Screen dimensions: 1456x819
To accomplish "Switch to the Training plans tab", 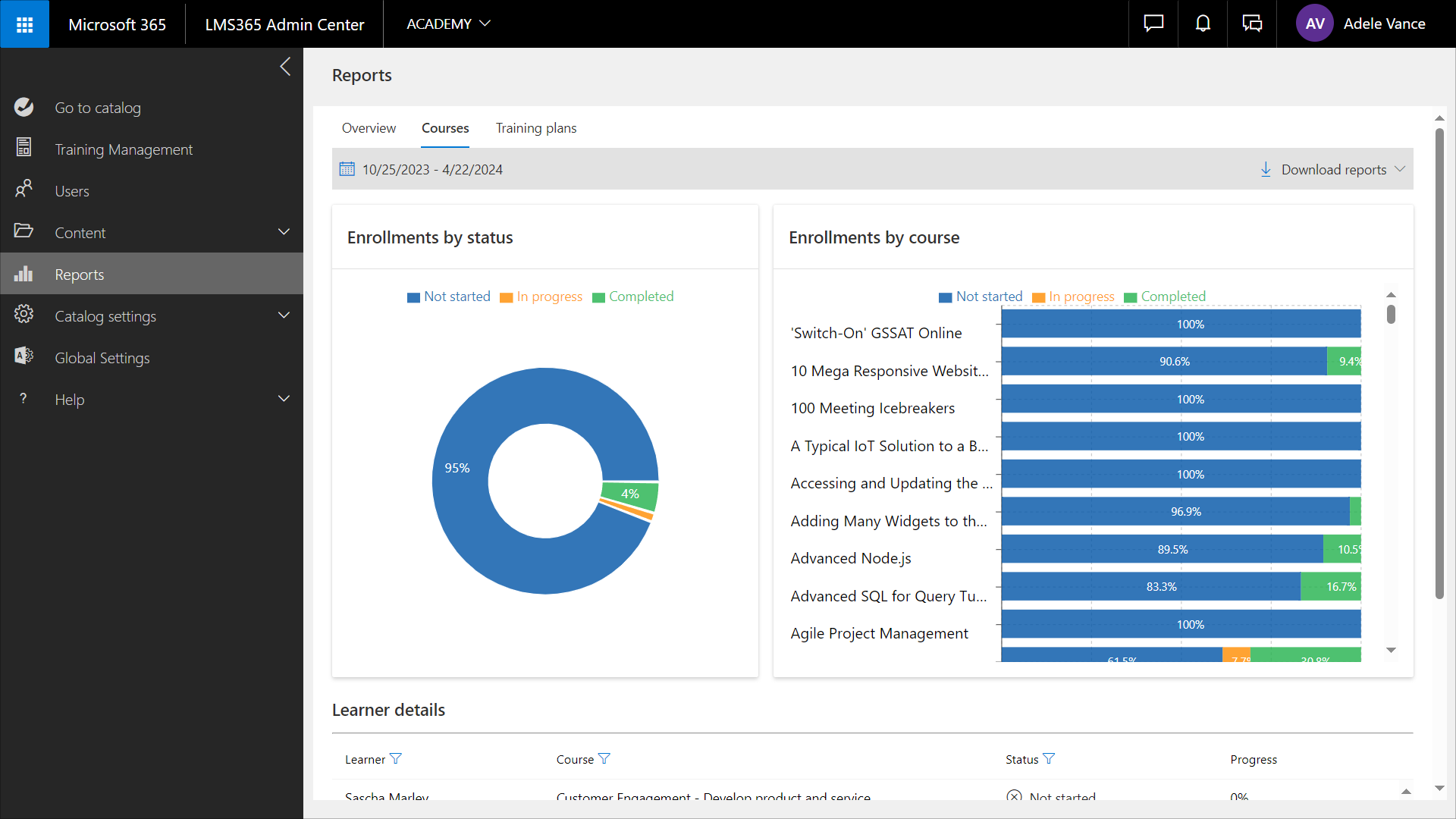I will (536, 128).
